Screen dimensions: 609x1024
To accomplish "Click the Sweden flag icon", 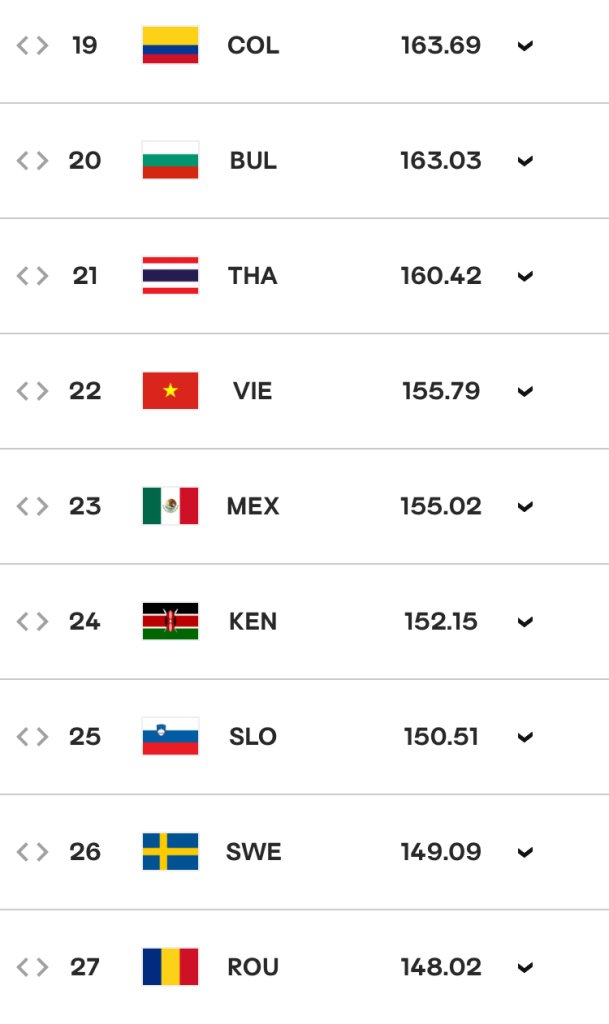I will point(170,852).
